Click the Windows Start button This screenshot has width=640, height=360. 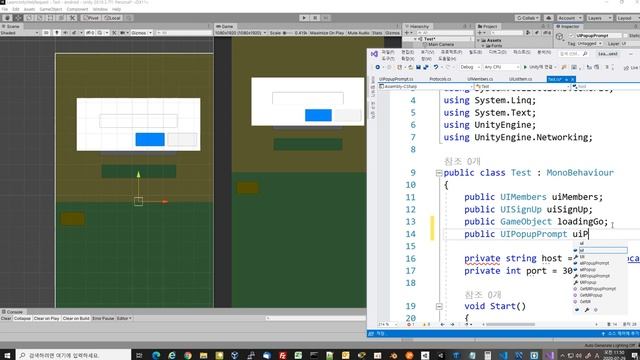[7, 356]
